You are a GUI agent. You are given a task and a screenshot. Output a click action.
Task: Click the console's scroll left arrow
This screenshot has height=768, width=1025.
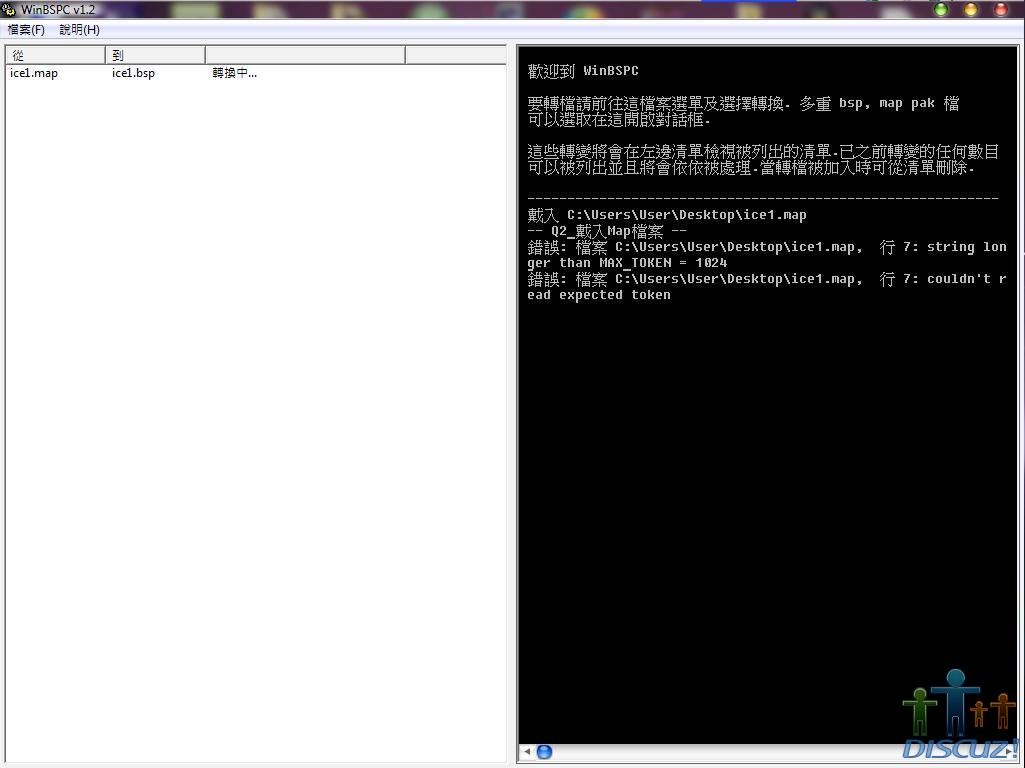527,752
